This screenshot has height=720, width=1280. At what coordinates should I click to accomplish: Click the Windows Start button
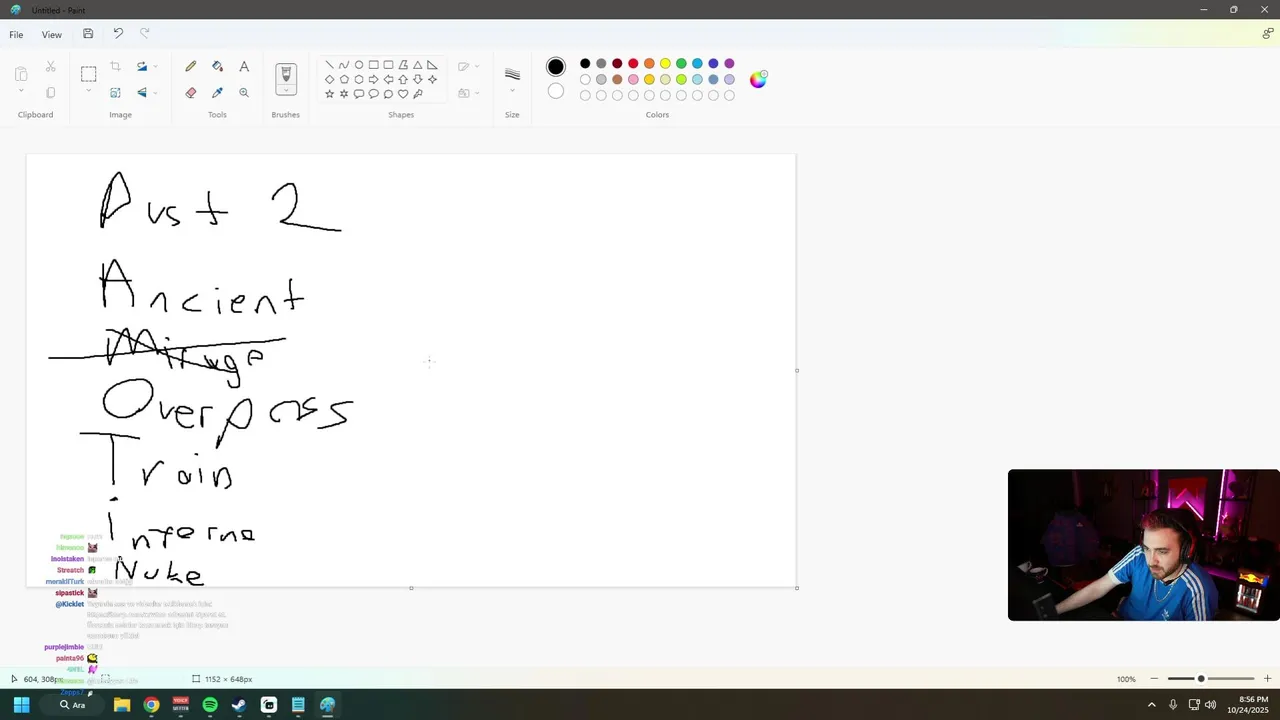coord(21,705)
